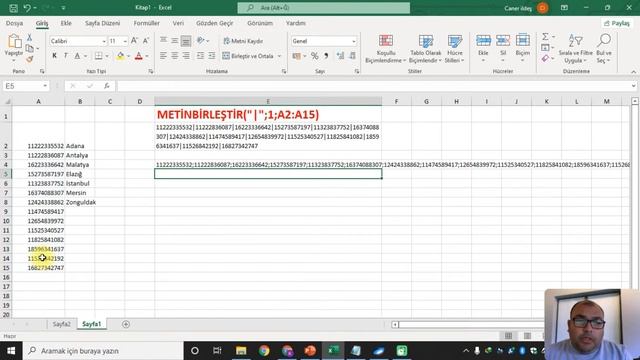Open the fill color dropdown arrow
The image size is (640, 360).
(128, 56)
